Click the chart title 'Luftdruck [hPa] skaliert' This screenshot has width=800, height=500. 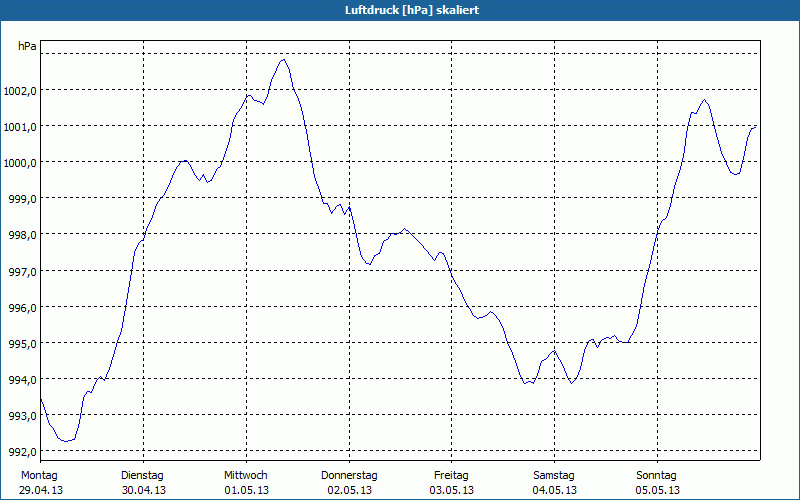point(412,10)
